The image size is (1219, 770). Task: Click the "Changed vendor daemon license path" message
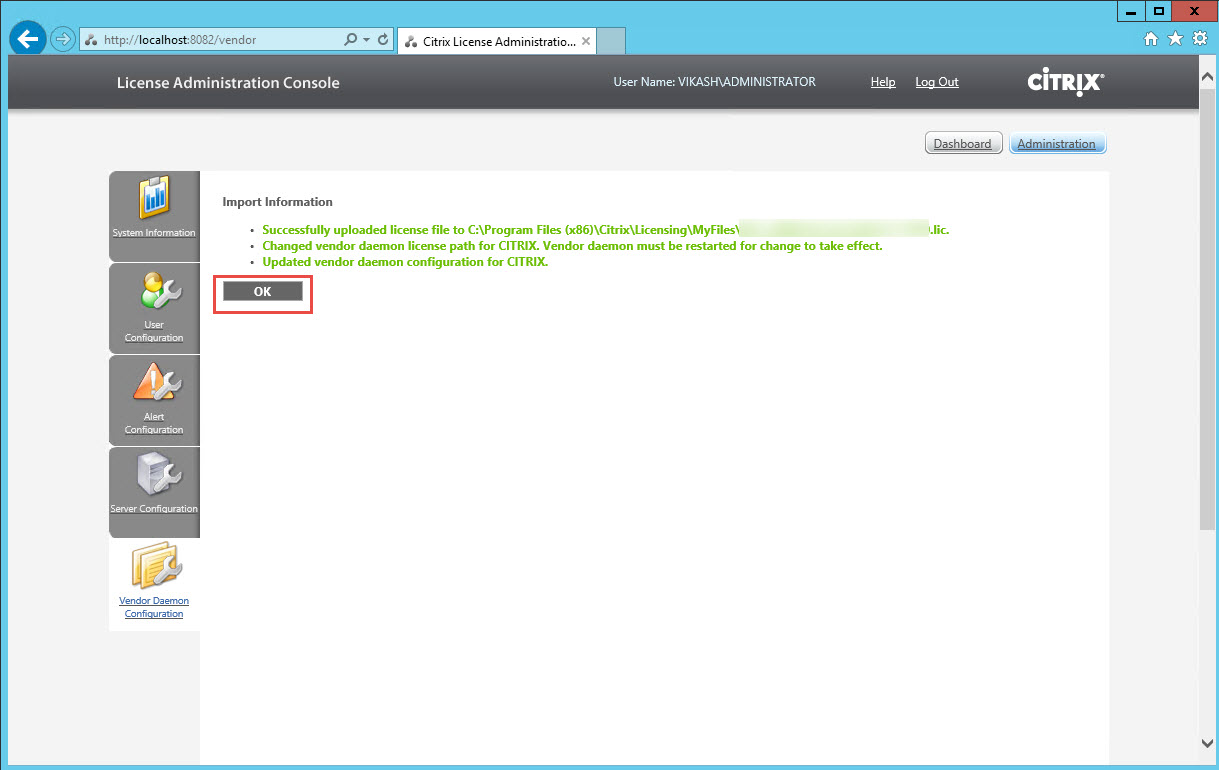coord(572,246)
